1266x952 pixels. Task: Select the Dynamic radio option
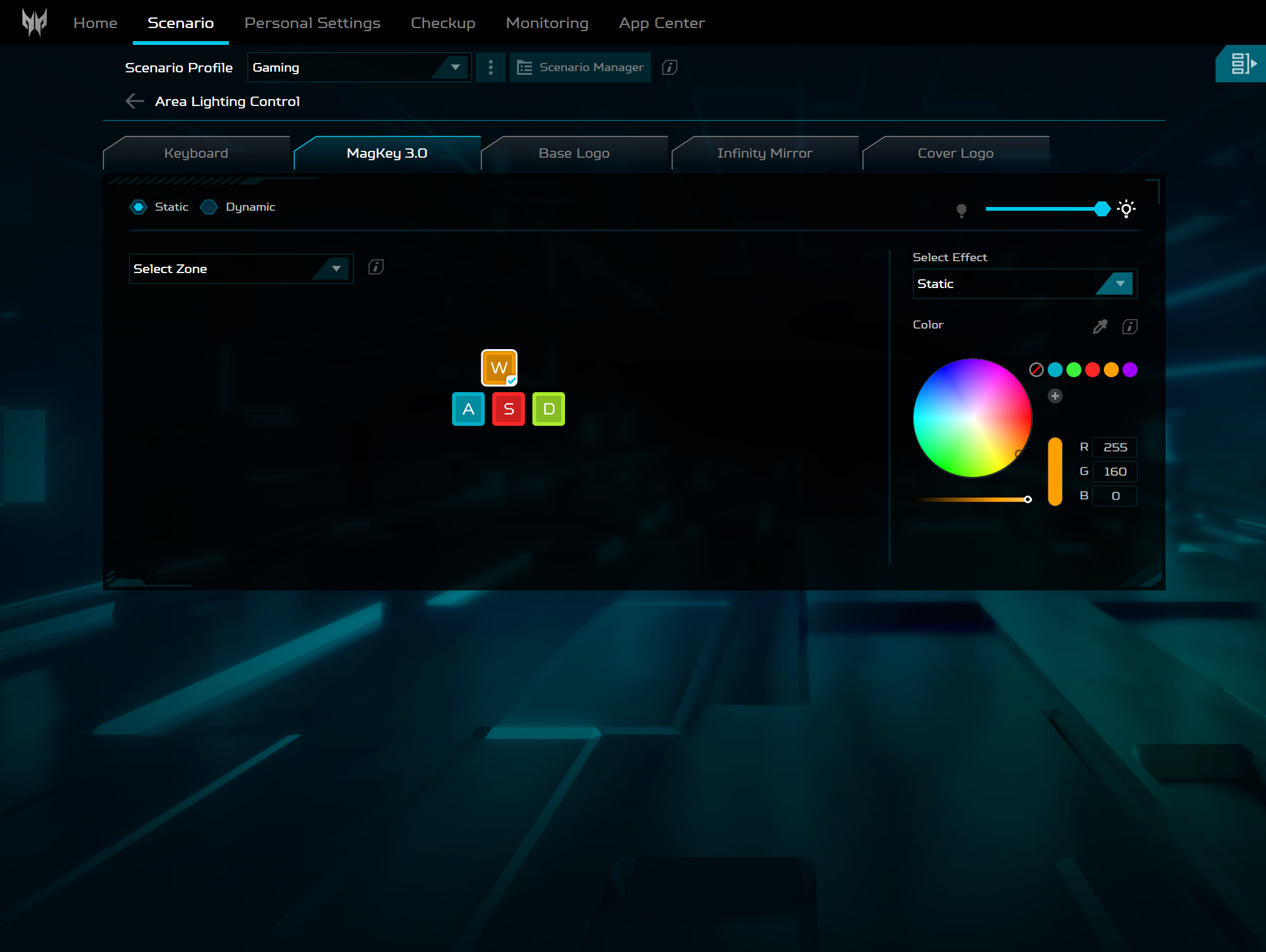(x=210, y=207)
